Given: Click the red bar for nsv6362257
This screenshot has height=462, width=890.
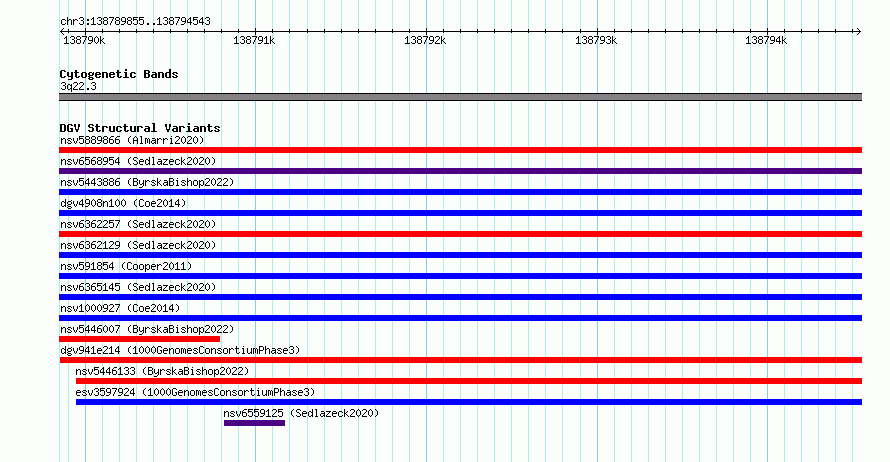Looking at the screenshot, I should coord(460,234).
